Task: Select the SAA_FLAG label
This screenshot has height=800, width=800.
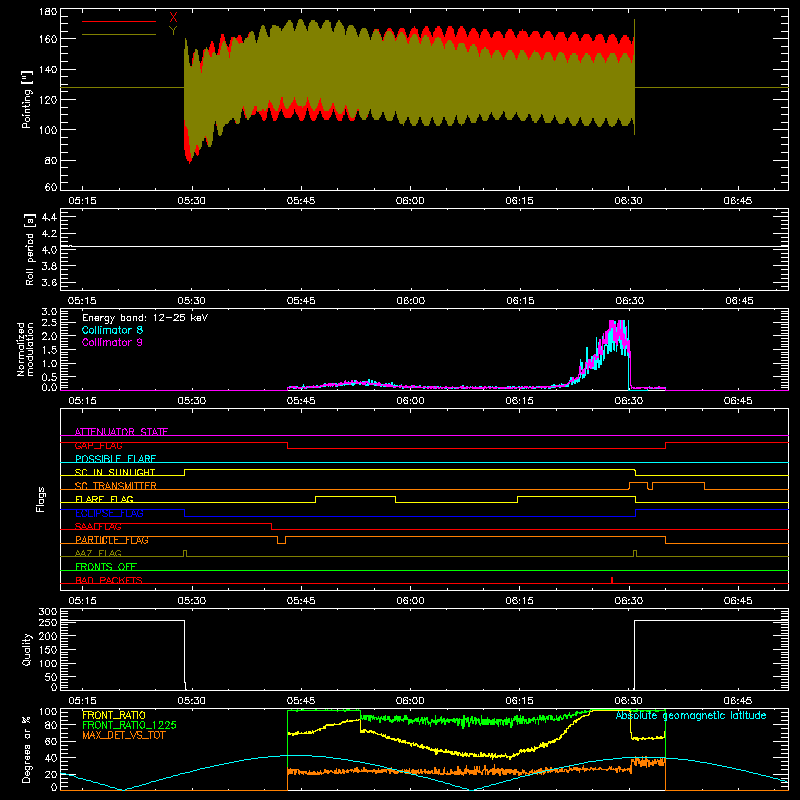Action: tap(98, 526)
